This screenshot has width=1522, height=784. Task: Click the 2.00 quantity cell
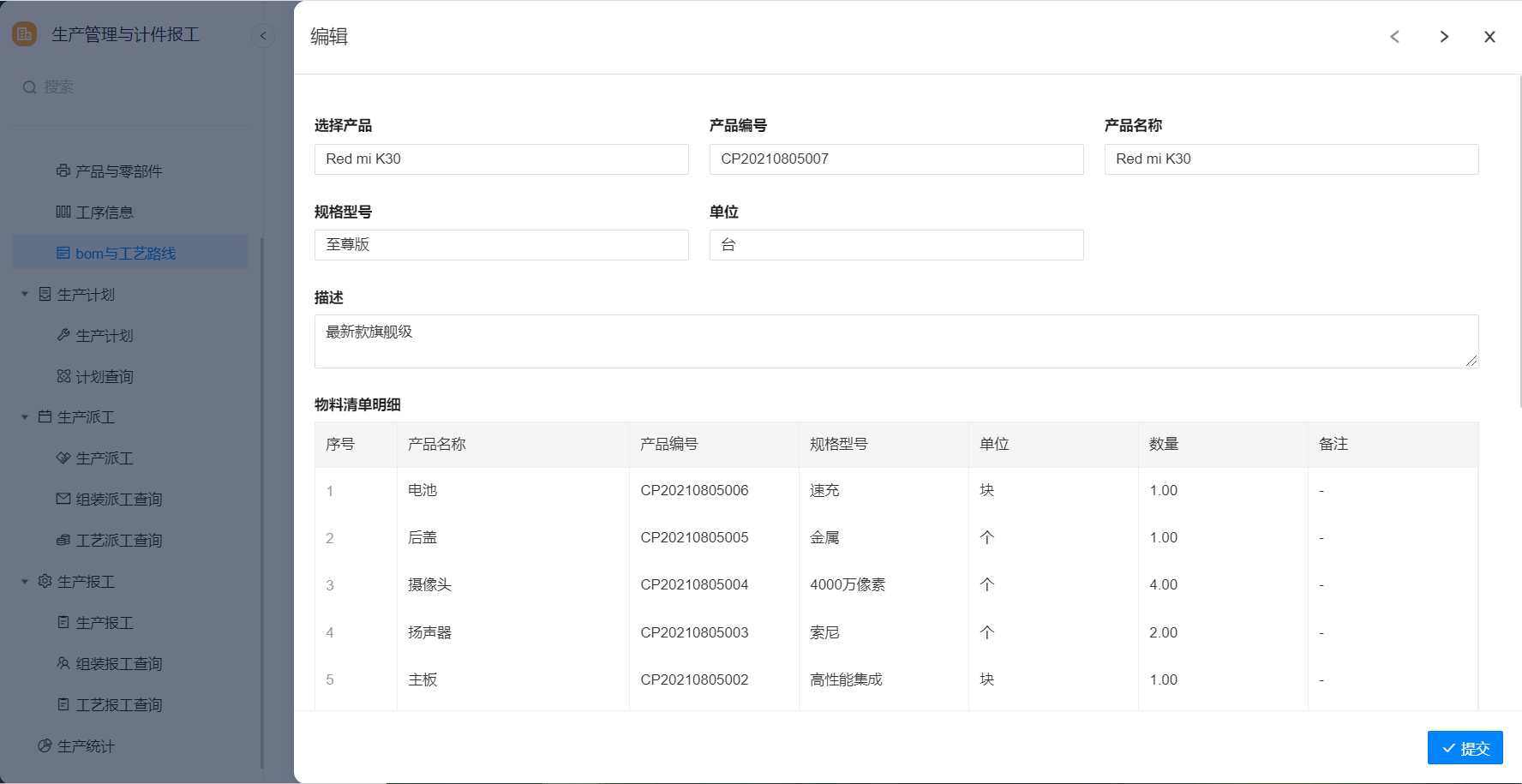1164,632
